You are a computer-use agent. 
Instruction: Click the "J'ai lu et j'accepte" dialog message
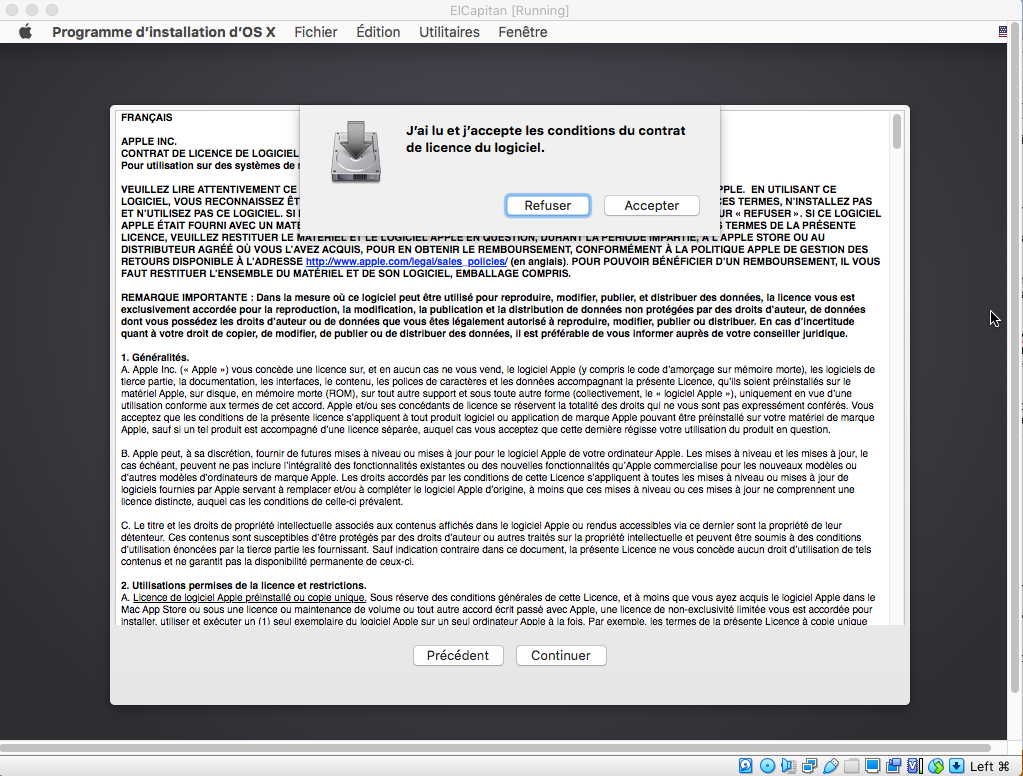(x=545, y=139)
